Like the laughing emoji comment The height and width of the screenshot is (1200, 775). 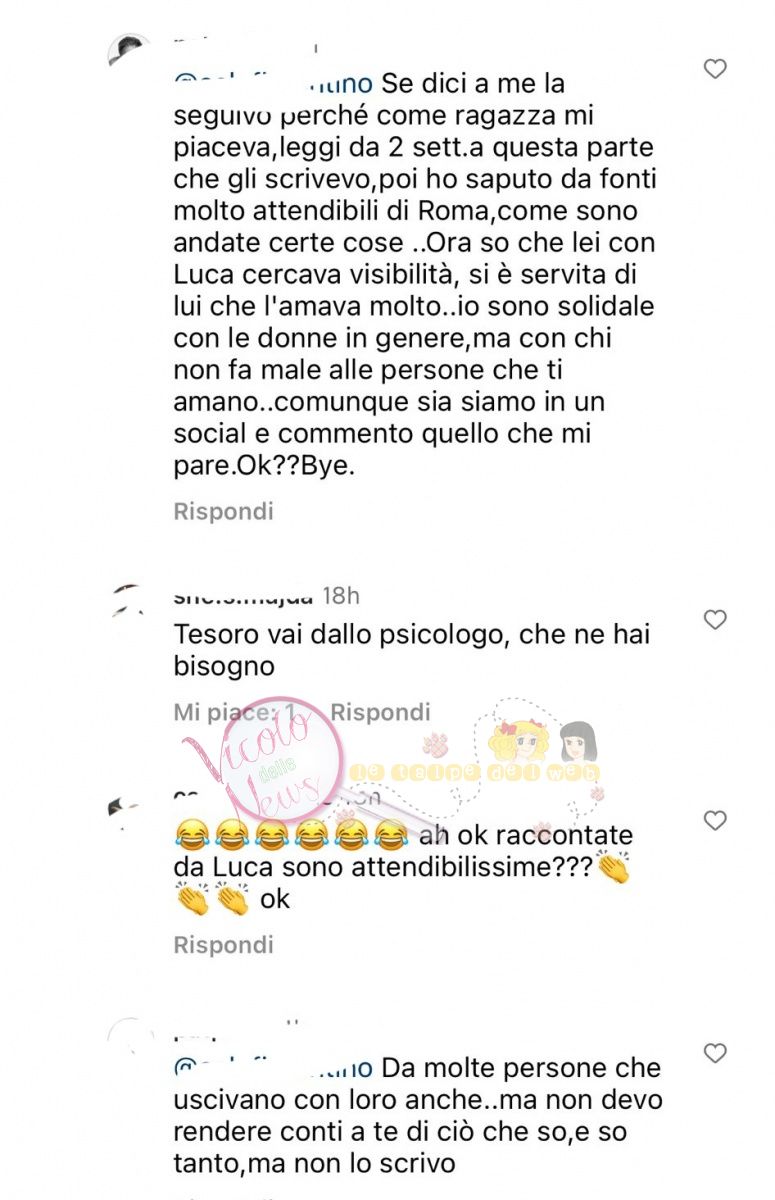[715, 821]
